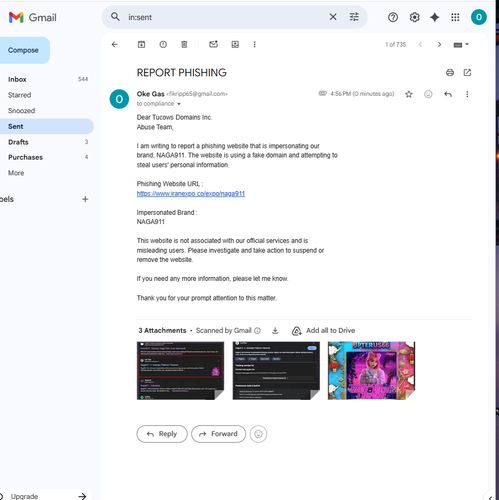Open the phishing URL iranexpo link

point(191,194)
